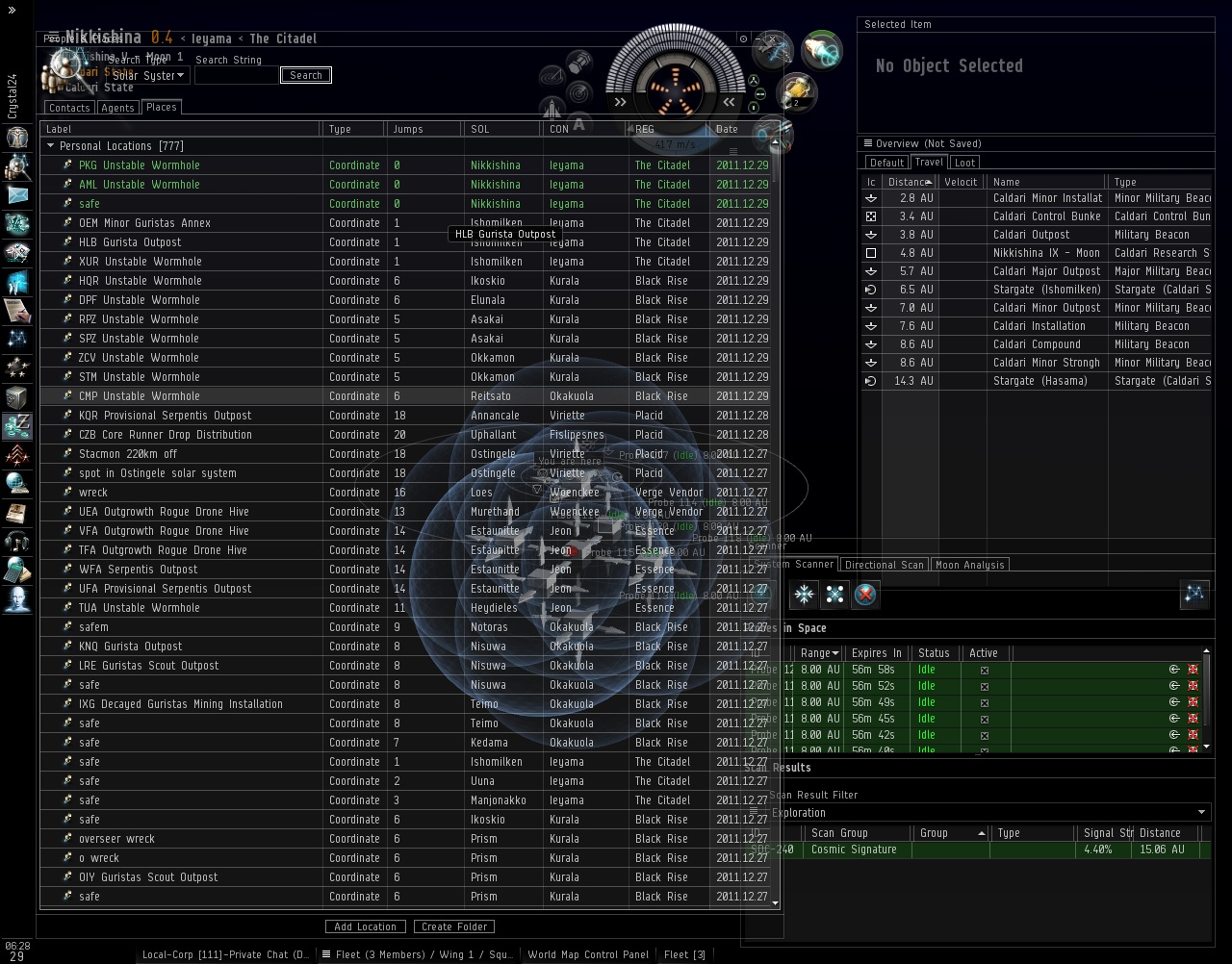Sort the Overview by Distance column

point(909,182)
